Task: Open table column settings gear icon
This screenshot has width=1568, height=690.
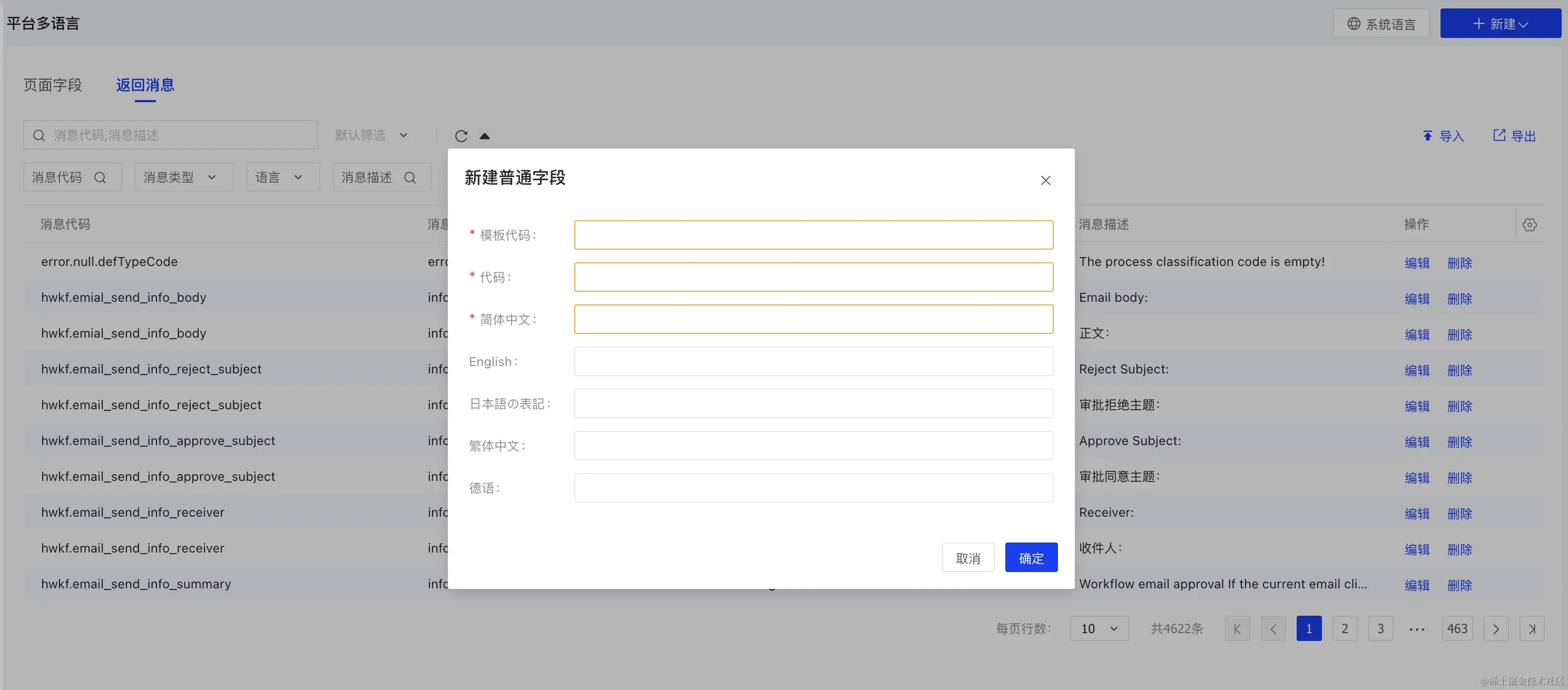Action: pos(1529,224)
